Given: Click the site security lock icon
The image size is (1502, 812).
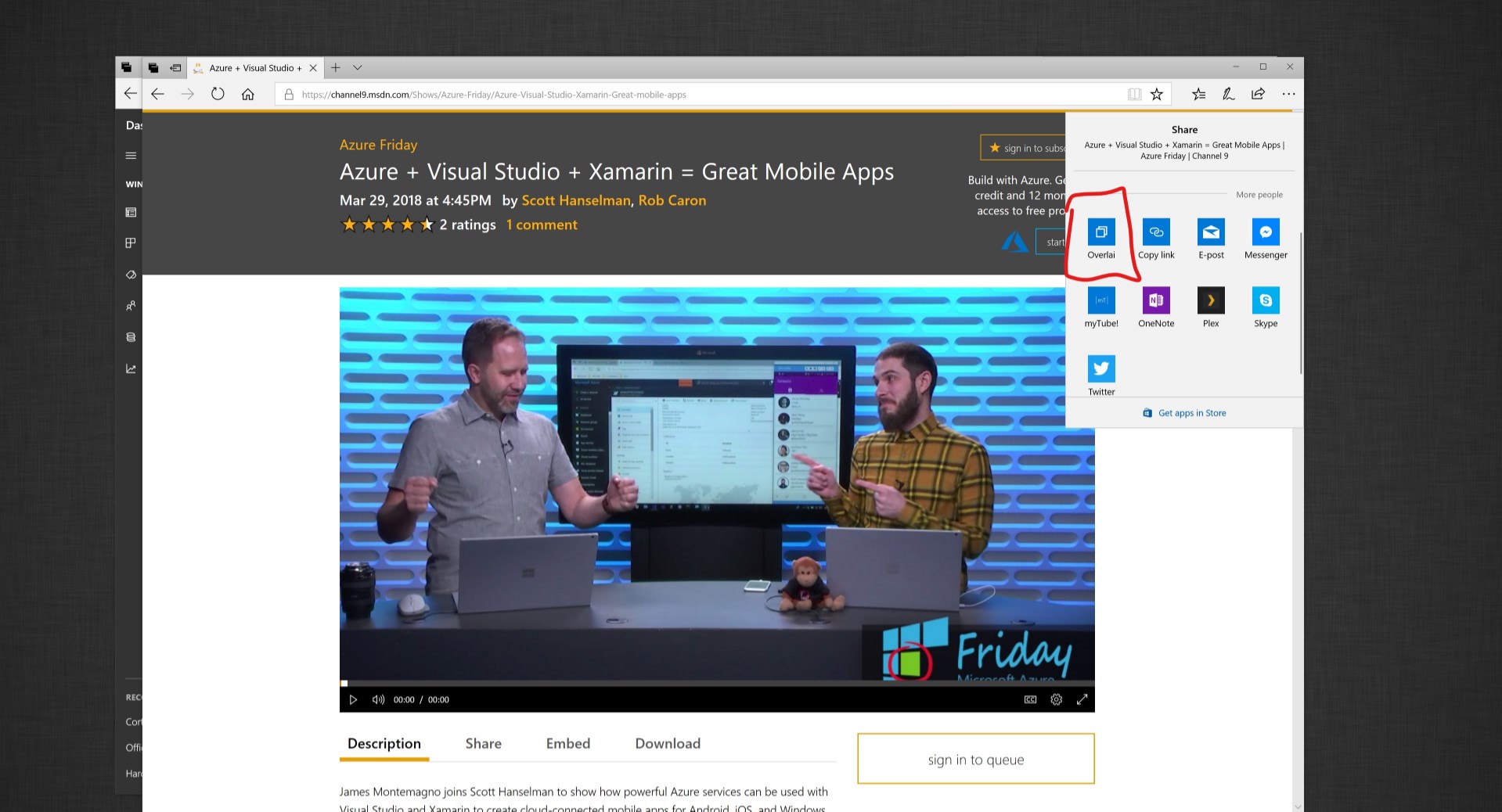Looking at the screenshot, I should [289, 95].
